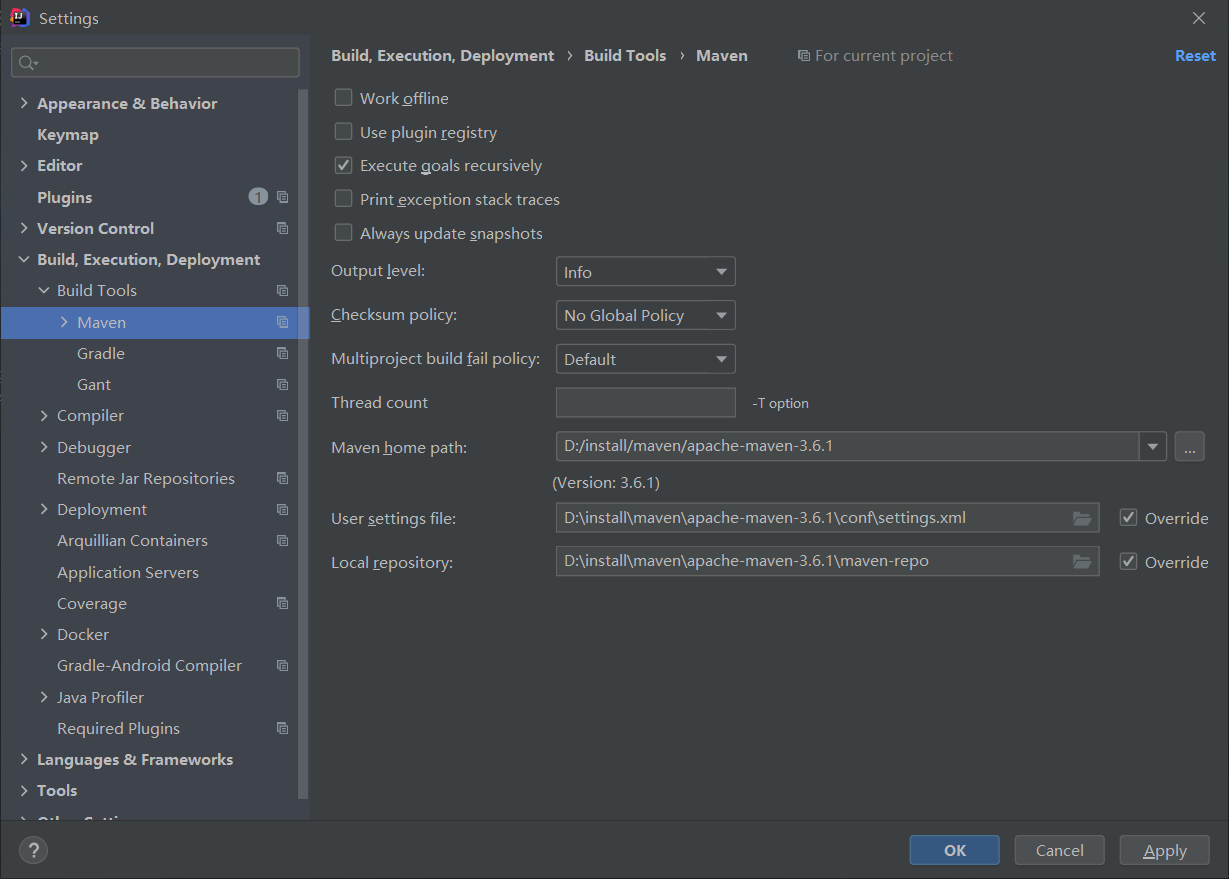Viewport: 1229px width, 879px height.
Task: Open help with the question mark icon
Action: [34, 851]
